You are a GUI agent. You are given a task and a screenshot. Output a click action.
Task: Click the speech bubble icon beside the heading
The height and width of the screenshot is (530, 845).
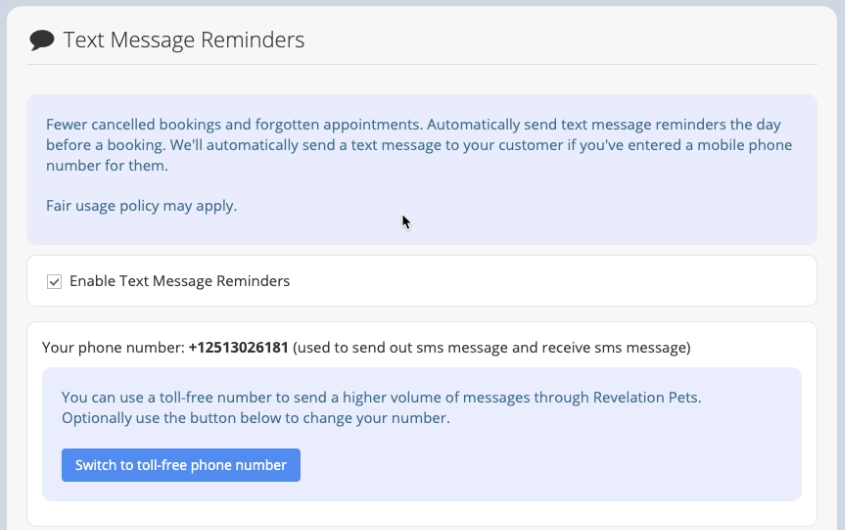pyautogui.click(x=42, y=40)
